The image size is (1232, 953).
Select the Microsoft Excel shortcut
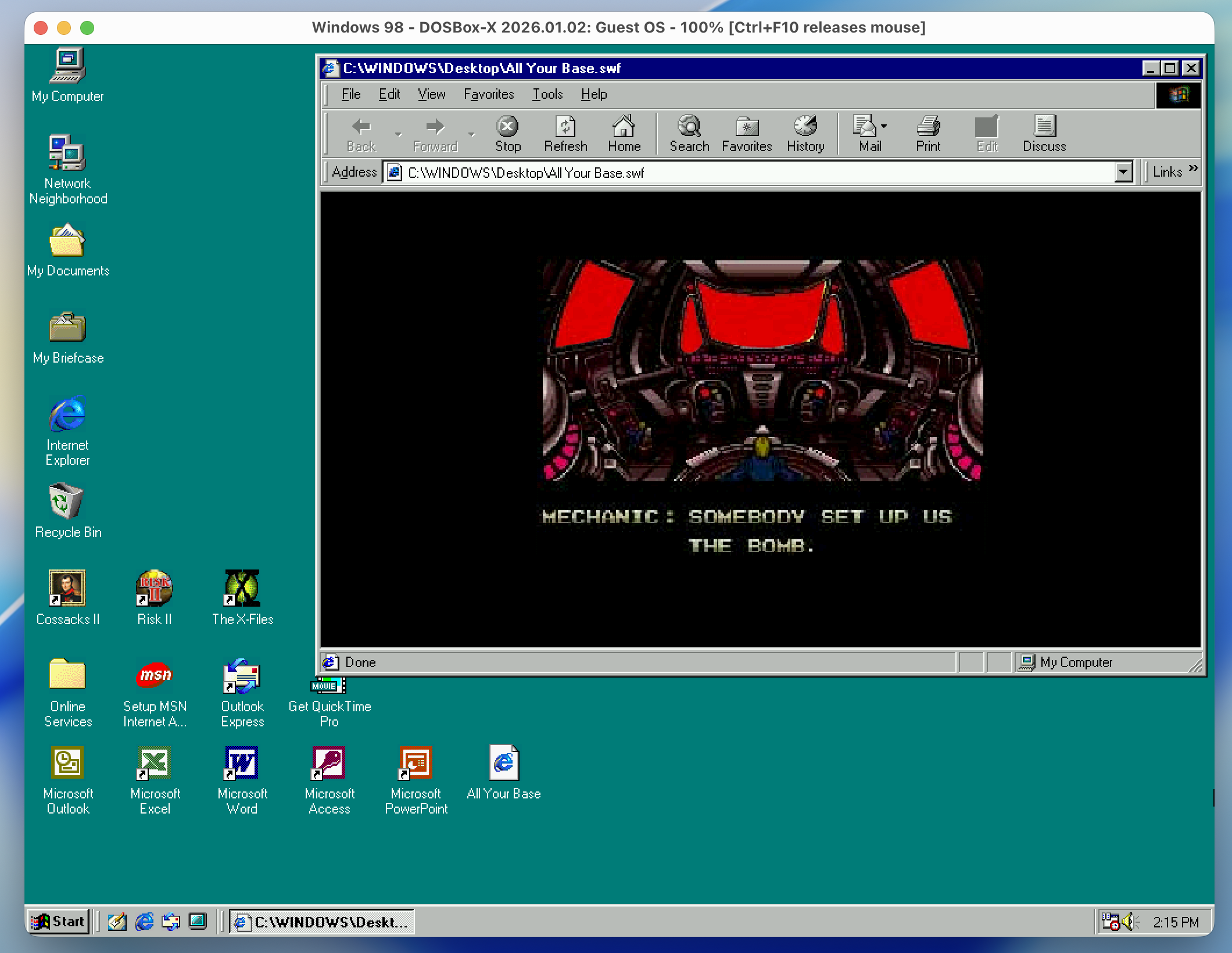155,780
